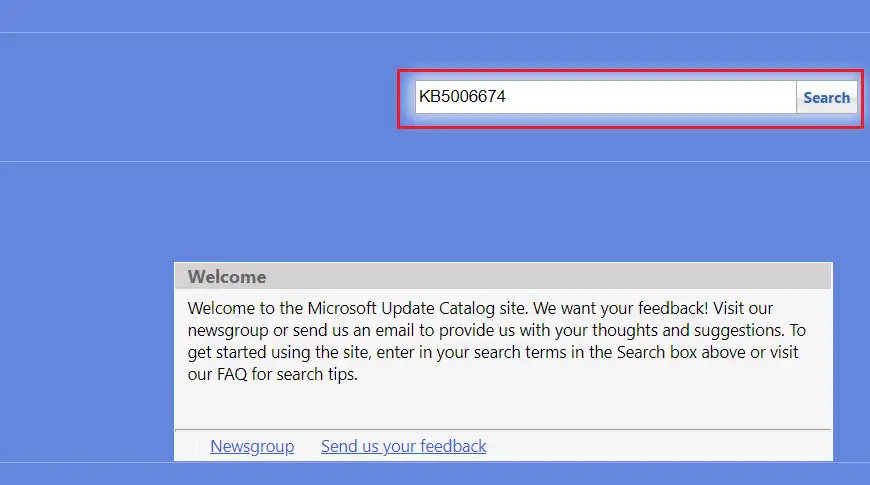Click the welcome line starting with get started

[x=493, y=352]
